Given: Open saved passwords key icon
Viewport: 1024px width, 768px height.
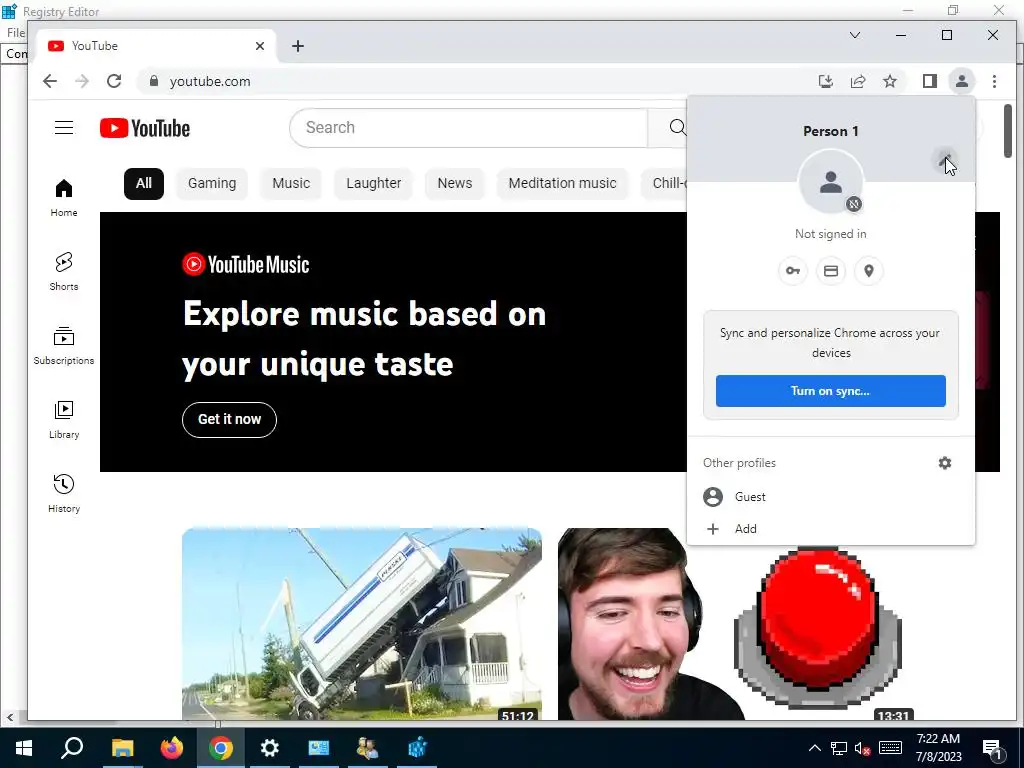Looking at the screenshot, I should 793,271.
